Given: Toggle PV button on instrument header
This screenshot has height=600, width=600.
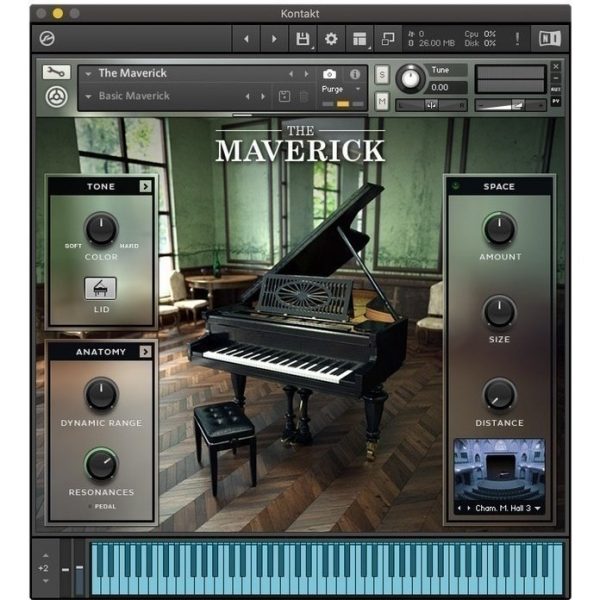Looking at the screenshot, I should tap(556, 101).
